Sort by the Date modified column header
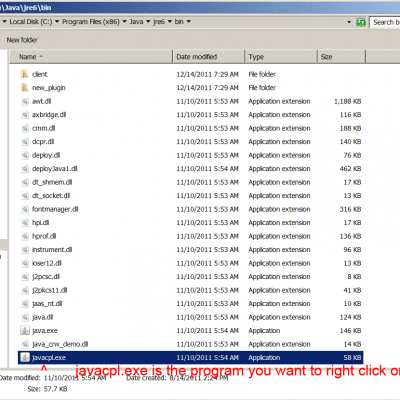This screenshot has height=400, width=400. coord(209,57)
